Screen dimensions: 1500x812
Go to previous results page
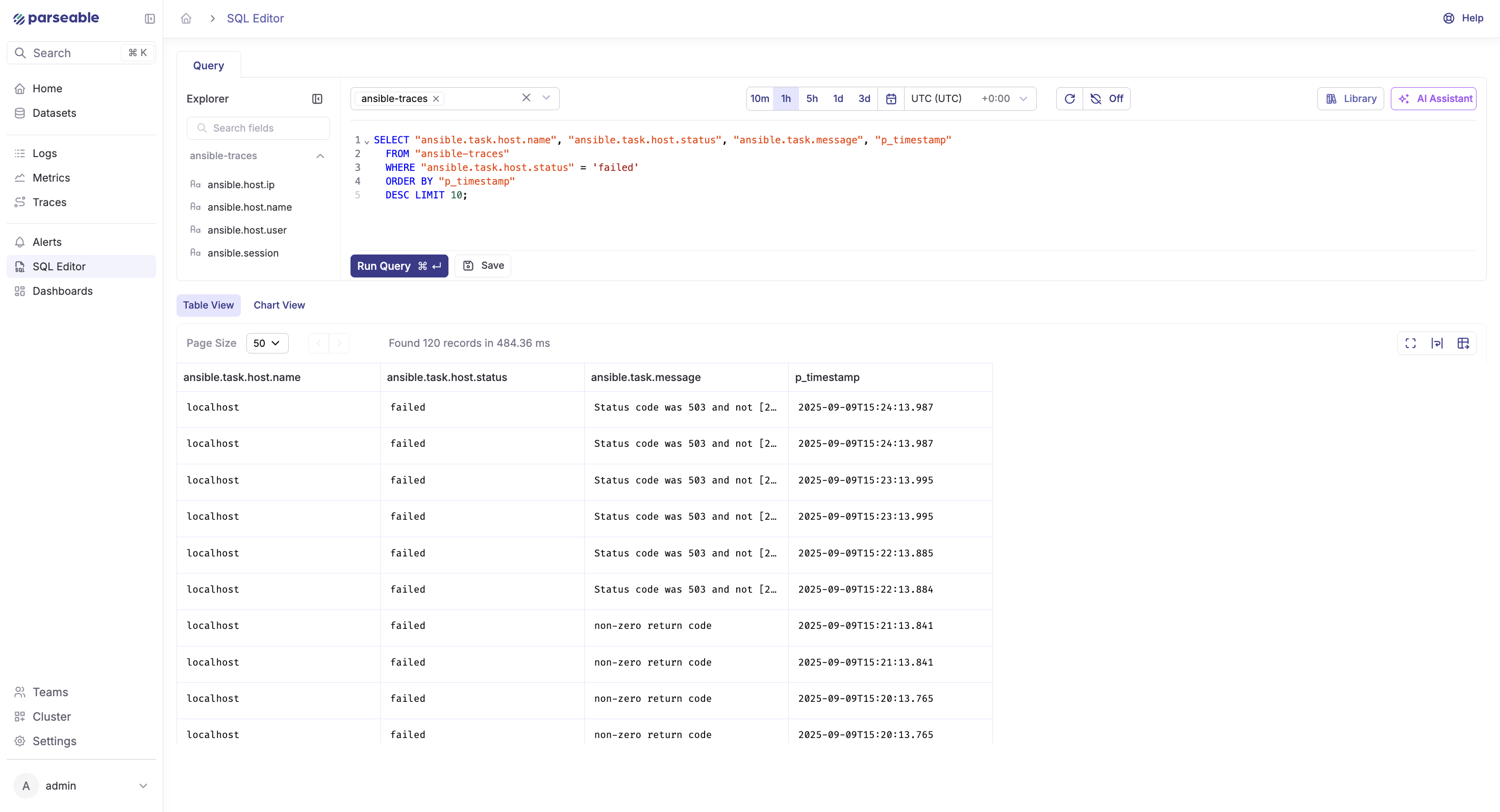(318, 343)
